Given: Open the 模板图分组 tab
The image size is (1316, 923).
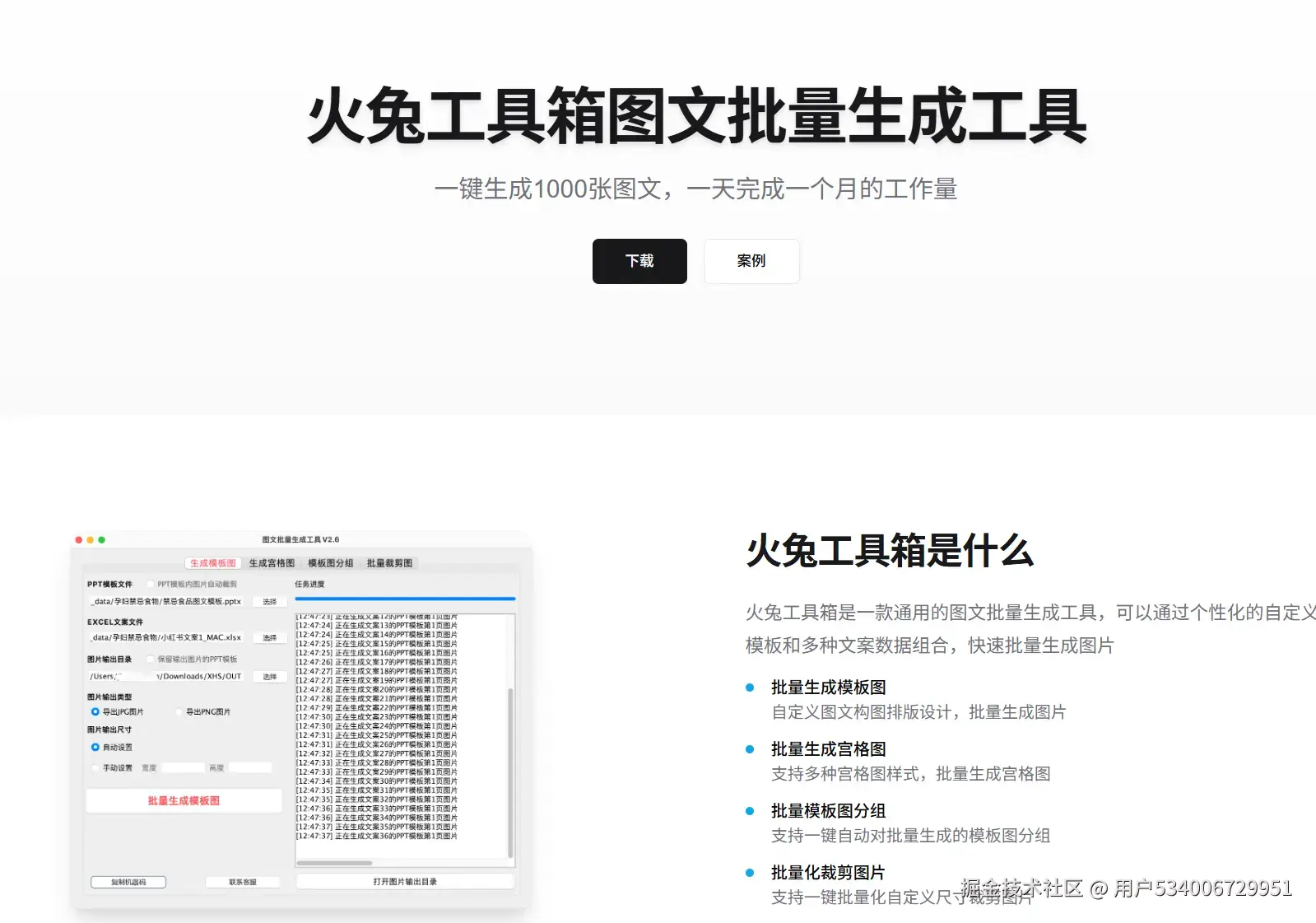Looking at the screenshot, I should point(331,563).
